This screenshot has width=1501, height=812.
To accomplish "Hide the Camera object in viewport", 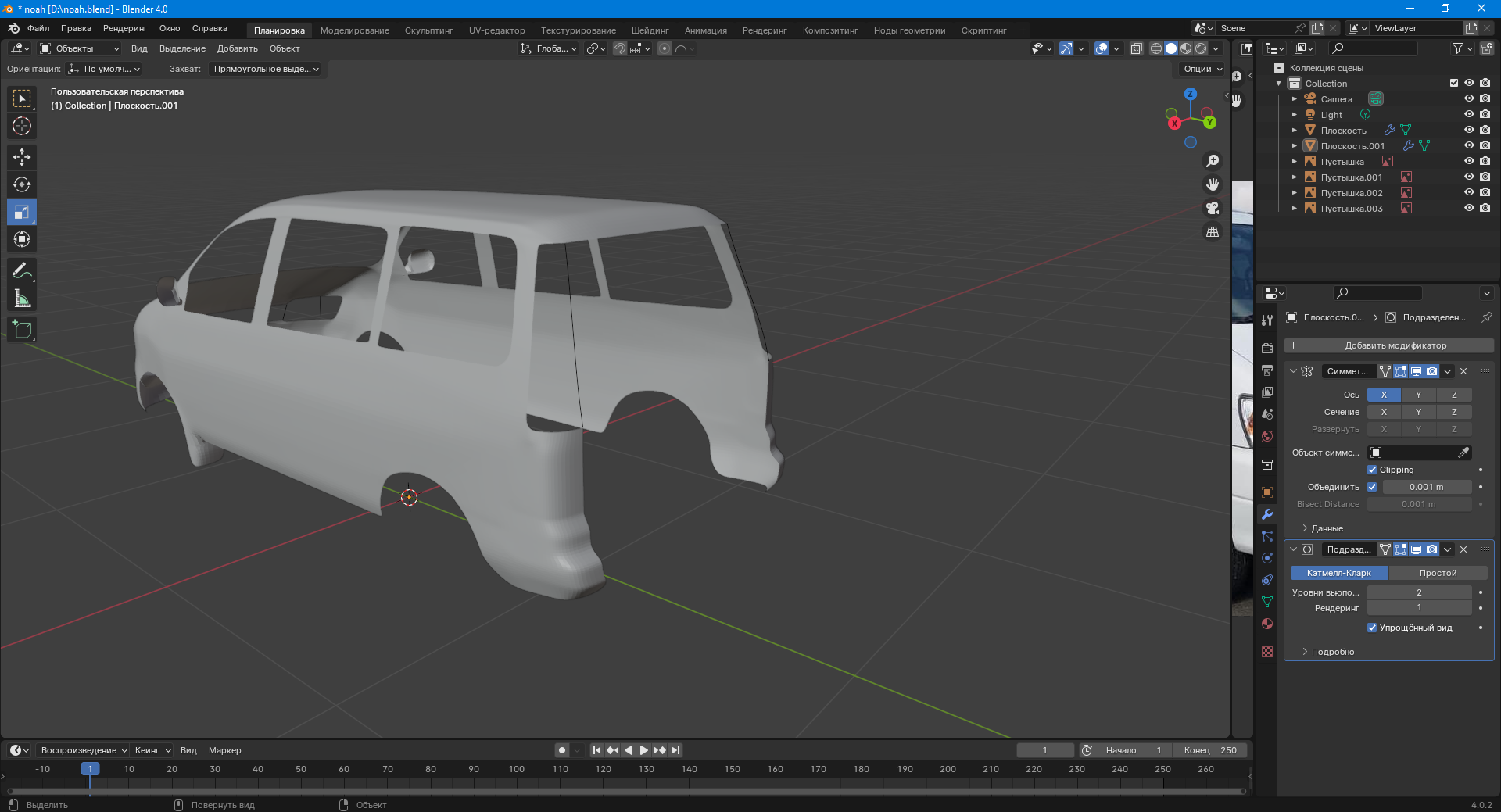I will pos(1469,99).
